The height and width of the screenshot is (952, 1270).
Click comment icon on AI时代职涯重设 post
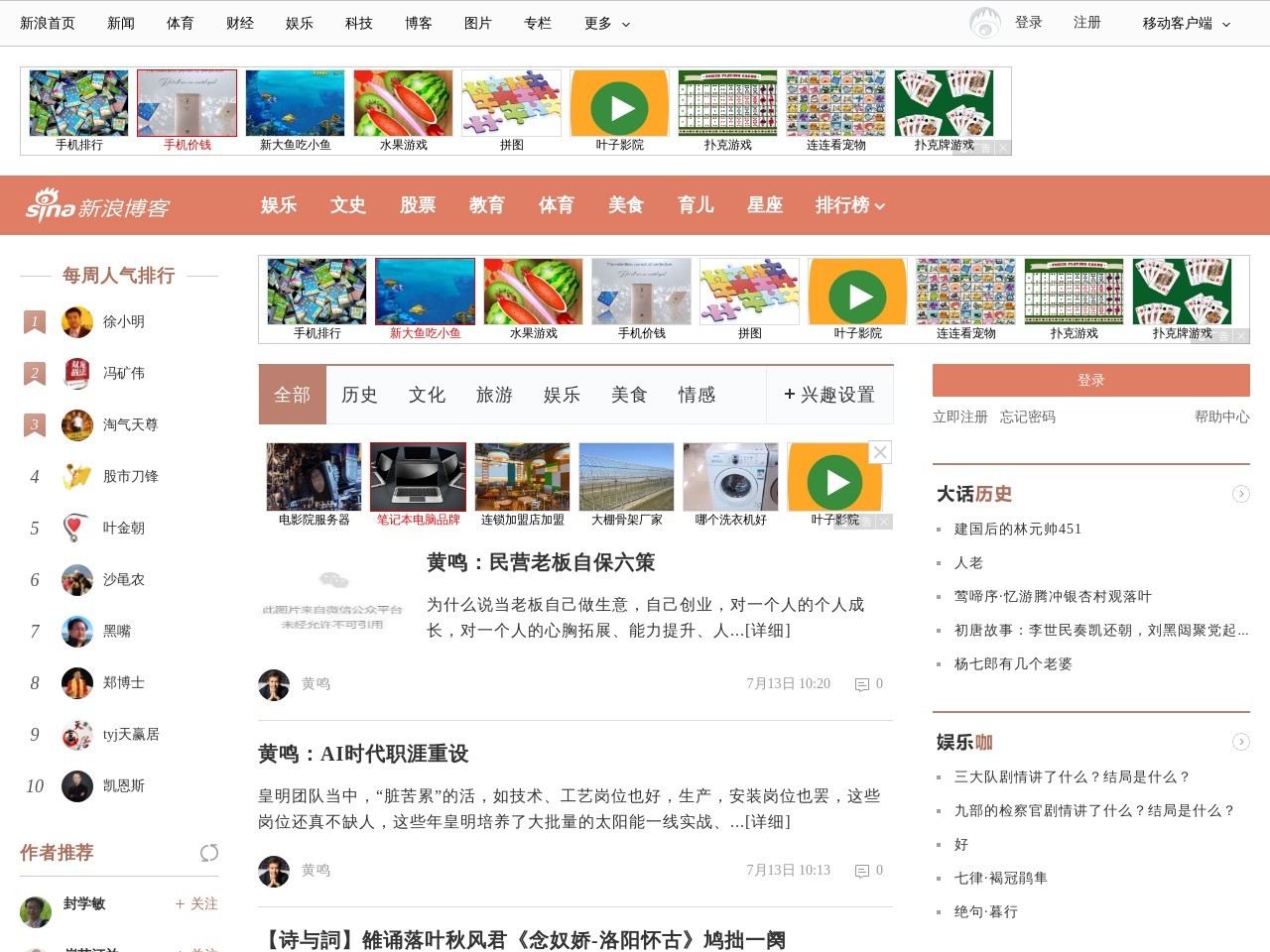coord(862,871)
